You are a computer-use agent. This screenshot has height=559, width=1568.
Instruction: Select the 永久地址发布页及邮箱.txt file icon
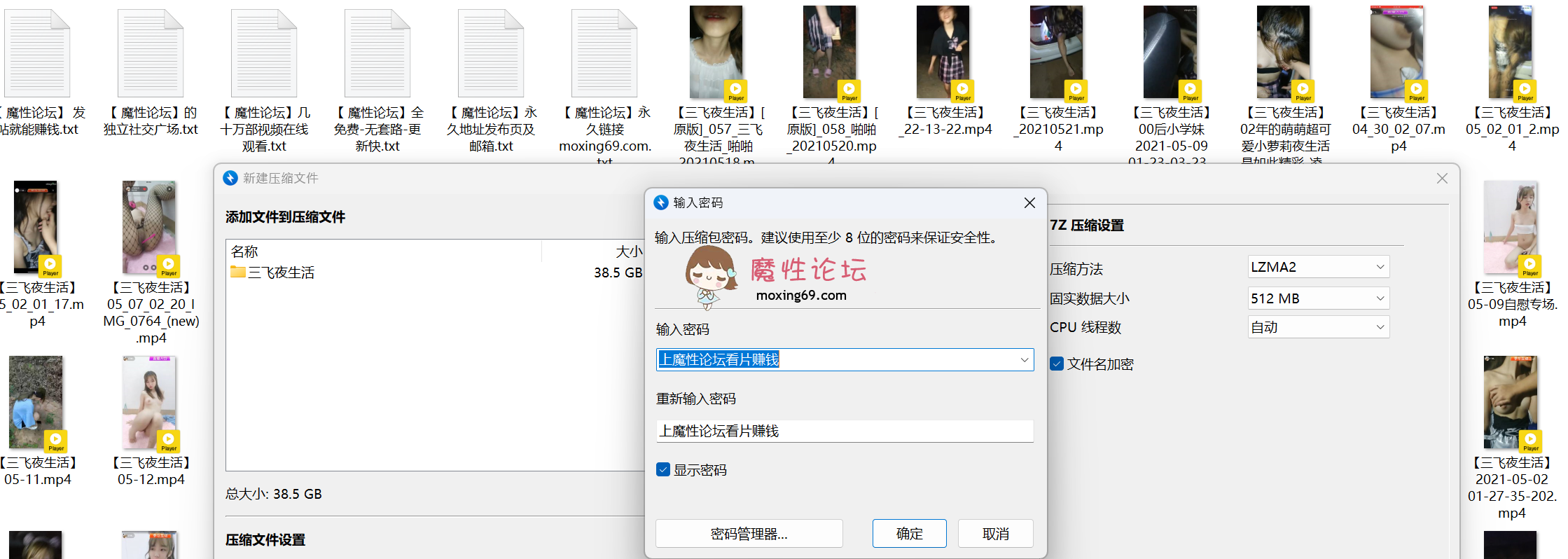(491, 54)
